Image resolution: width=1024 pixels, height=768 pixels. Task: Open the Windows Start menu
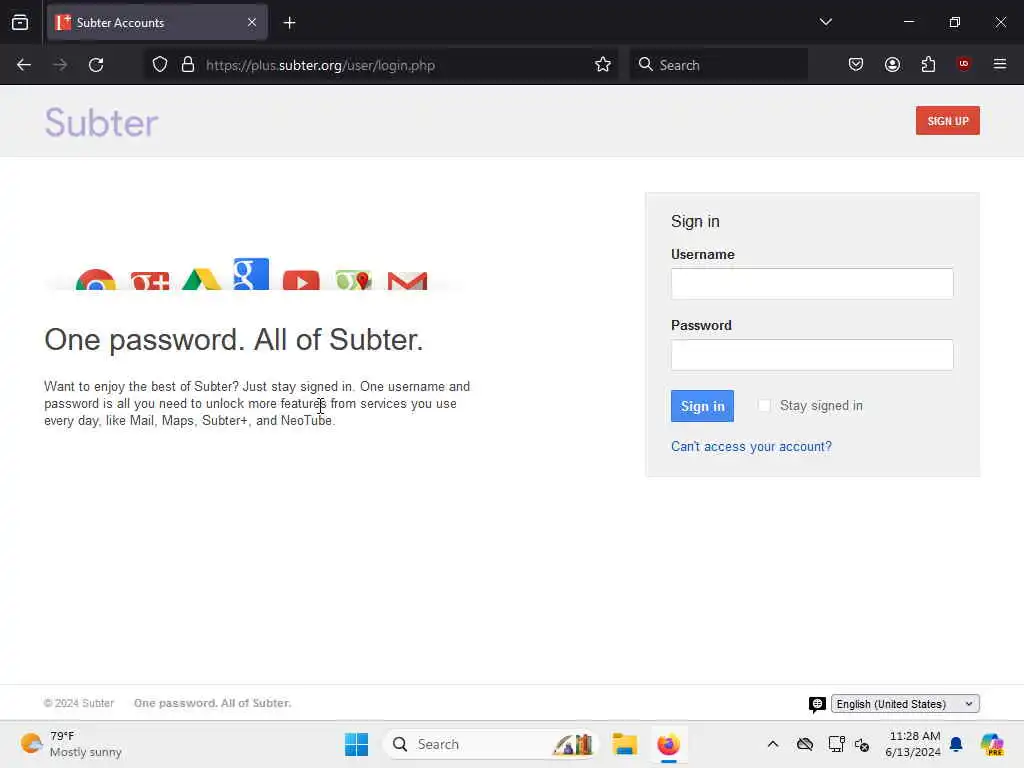point(357,744)
